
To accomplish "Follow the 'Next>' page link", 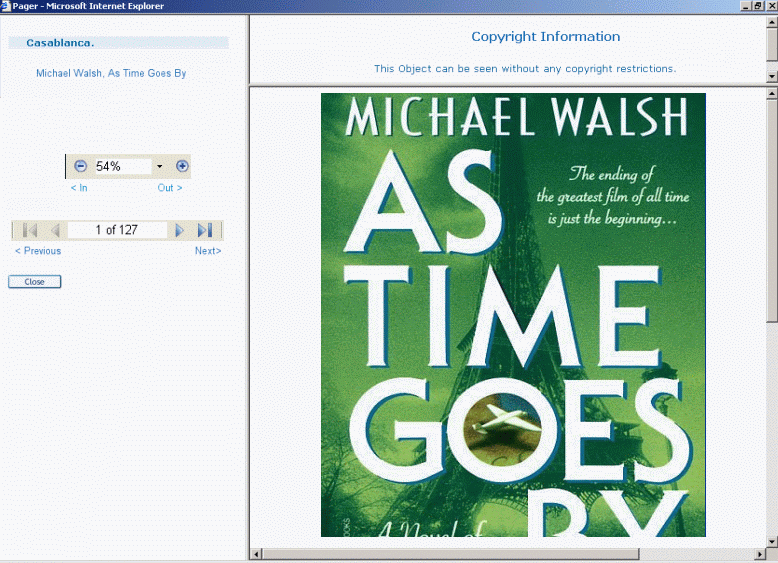I will point(208,251).
